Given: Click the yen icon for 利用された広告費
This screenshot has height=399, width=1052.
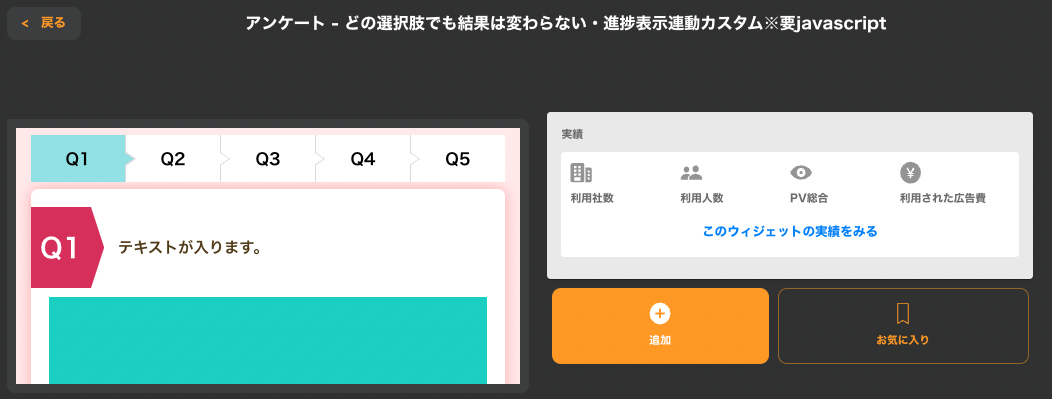Looking at the screenshot, I should [x=910, y=173].
